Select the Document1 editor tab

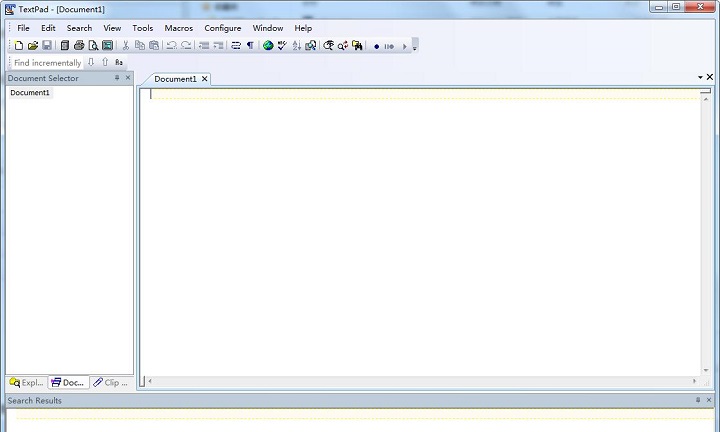(x=175, y=79)
